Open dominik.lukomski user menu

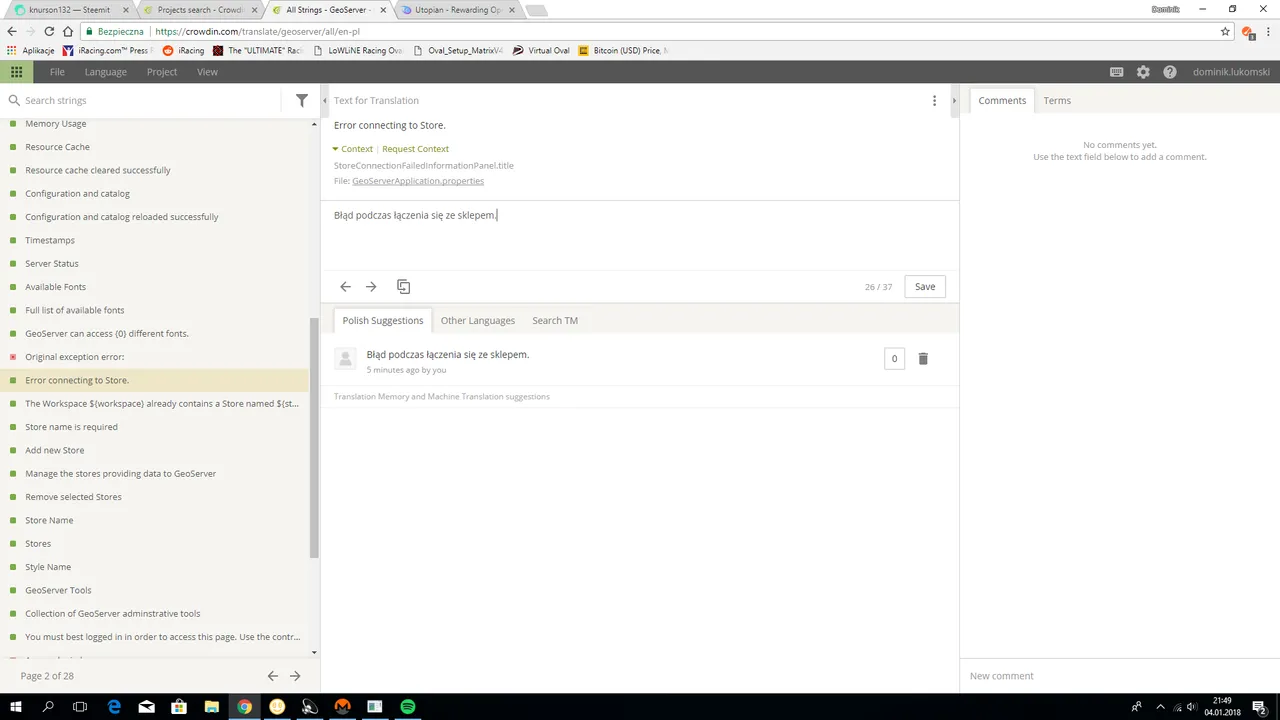tap(1231, 72)
